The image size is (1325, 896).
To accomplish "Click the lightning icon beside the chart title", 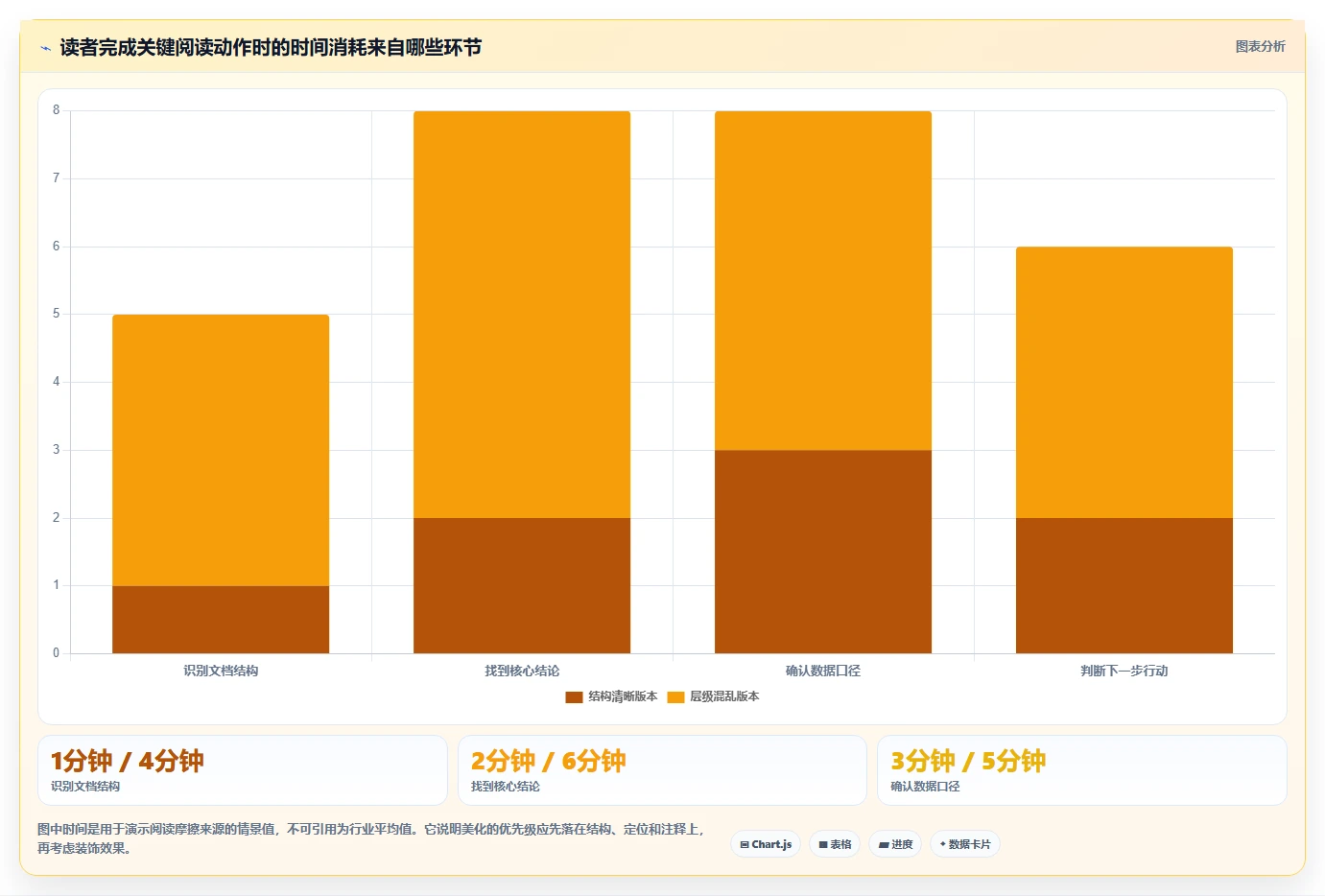I will click(x=45, y=48).
